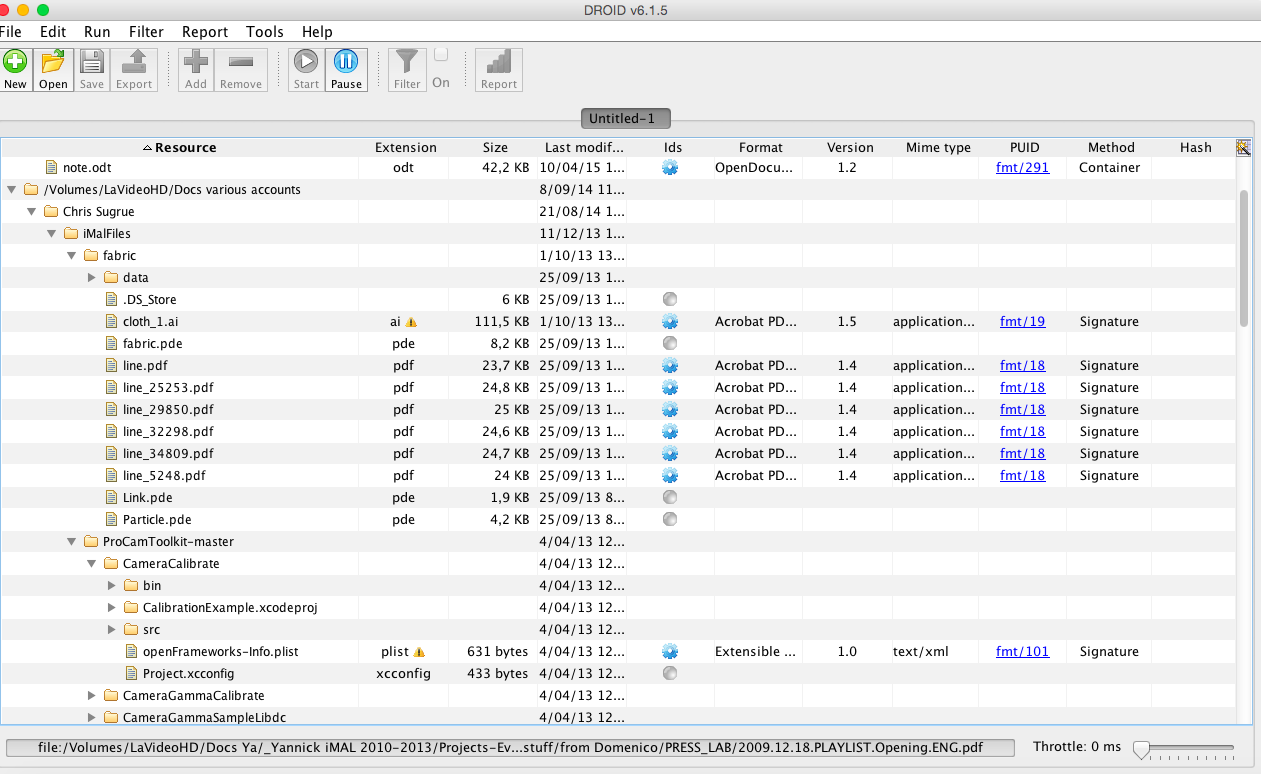Collapse the Chris Sugrue folder

point(32,212)
